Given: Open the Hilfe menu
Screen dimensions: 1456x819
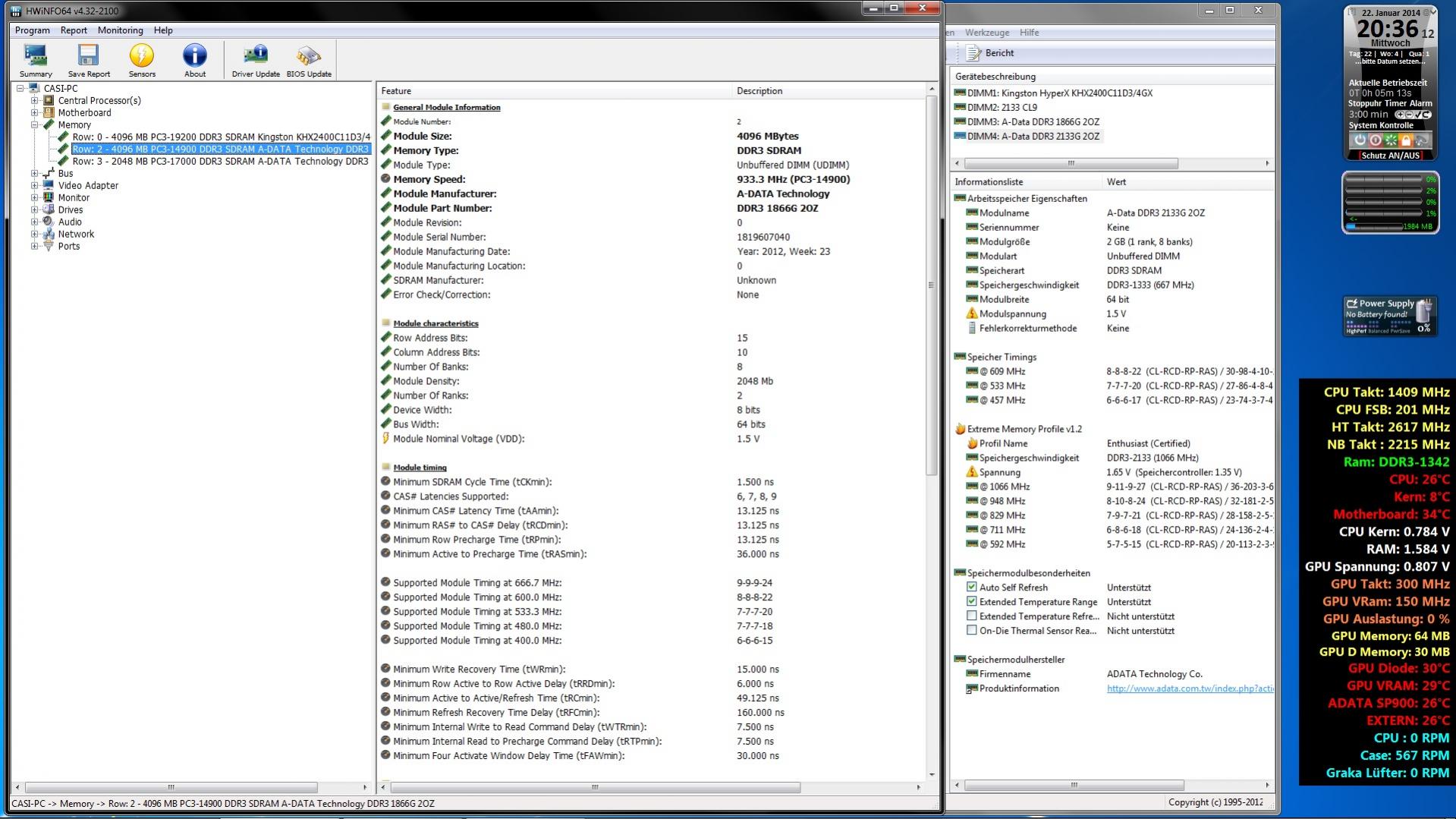Looking at the screenshot, I should point(1030,33).
